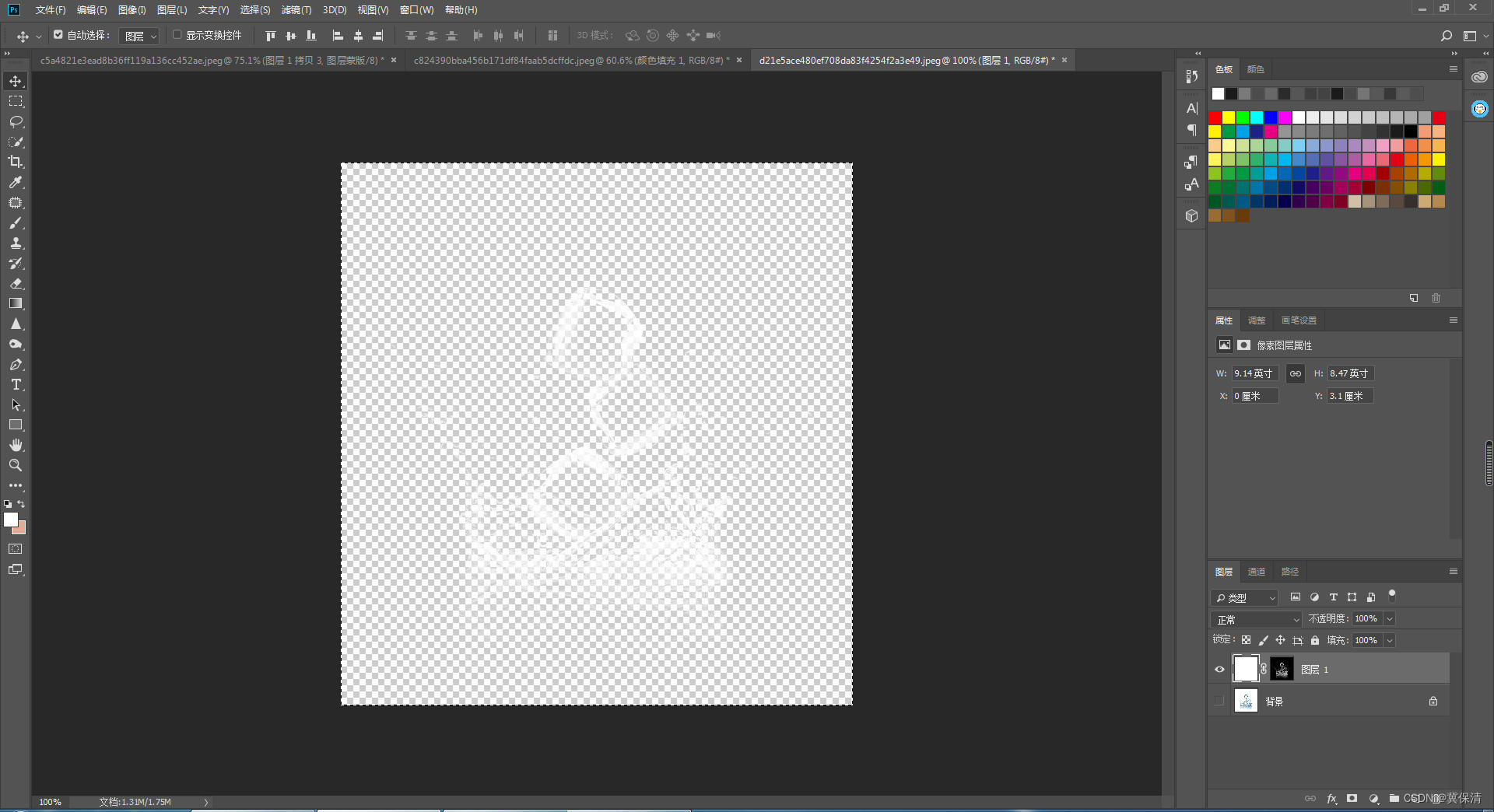
Task: Open Layers panel flyout menu
Action: (1453, 572)
